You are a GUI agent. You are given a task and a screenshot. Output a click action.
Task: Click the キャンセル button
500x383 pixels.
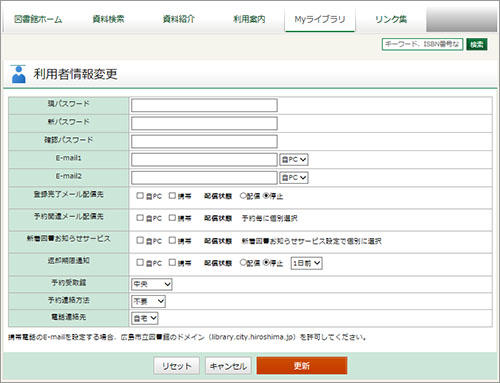[x=228, y=366]
